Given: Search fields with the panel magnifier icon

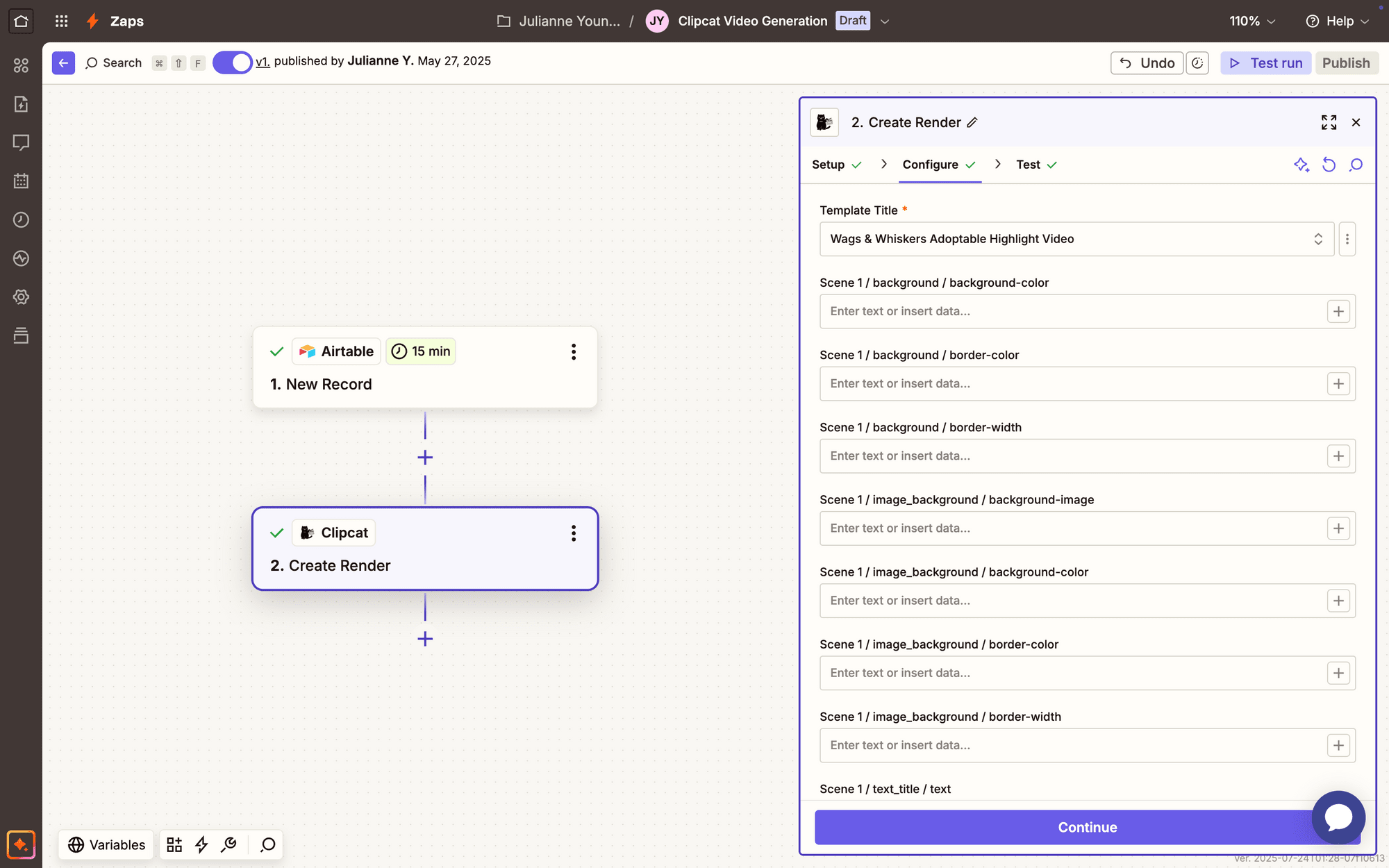Looking at the screenshot, I should (x=1356, y=165).
